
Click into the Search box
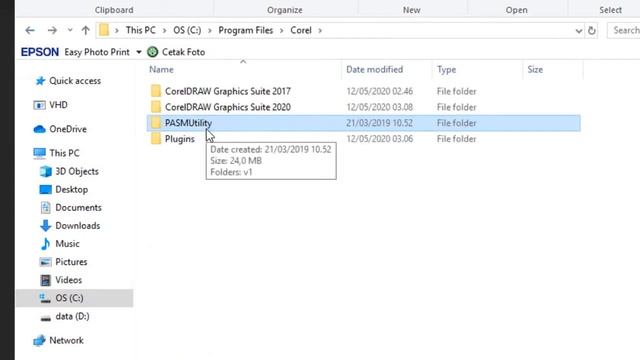(624, 30)
